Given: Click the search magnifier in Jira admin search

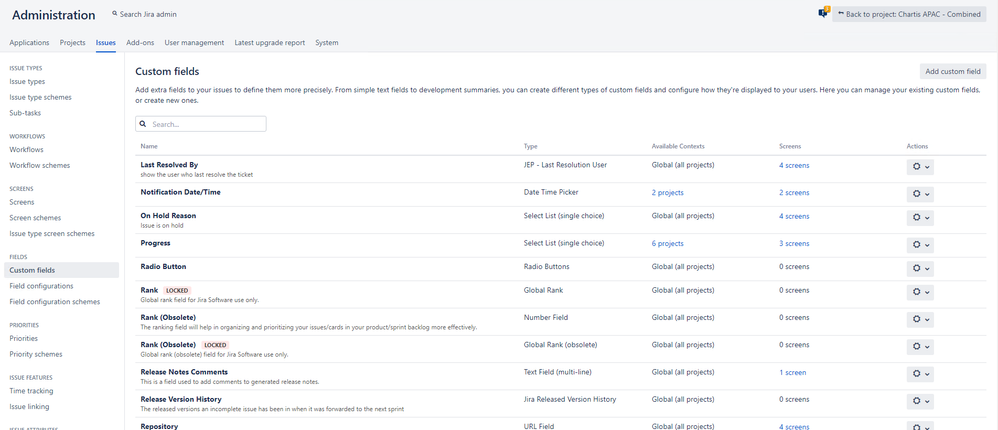Looking at the screenshot, I should 115,13.
